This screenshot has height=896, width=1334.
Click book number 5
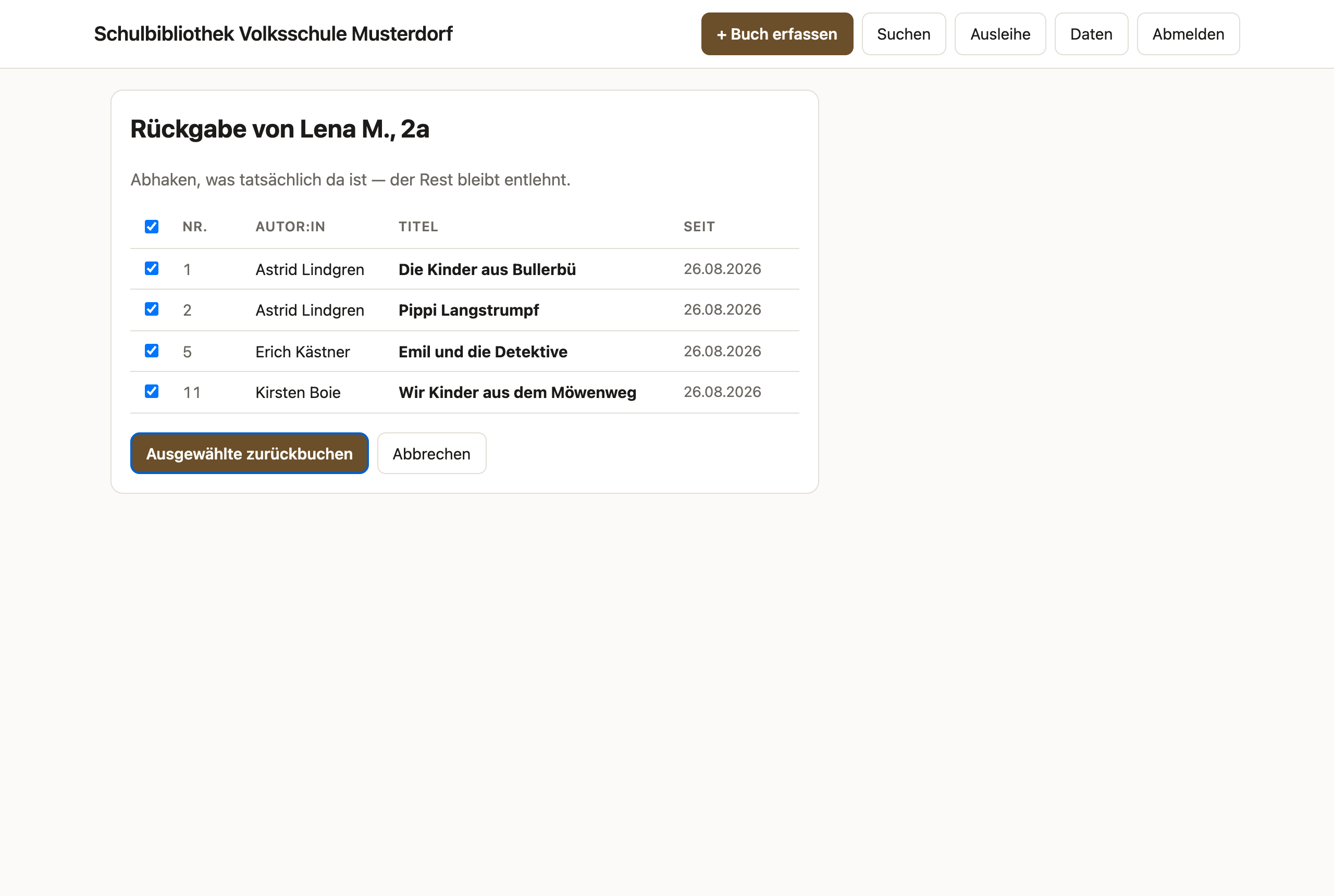(x=187, y=352)
